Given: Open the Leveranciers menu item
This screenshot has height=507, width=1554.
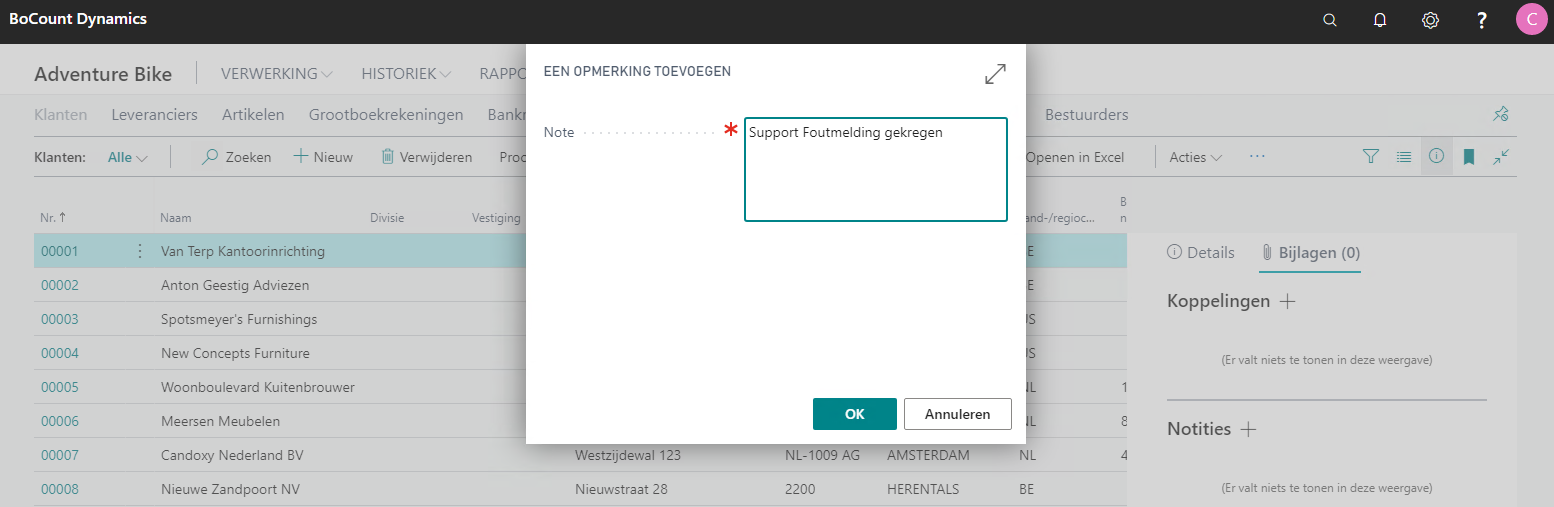Looking at the screenshot, I should coord(154,115).
